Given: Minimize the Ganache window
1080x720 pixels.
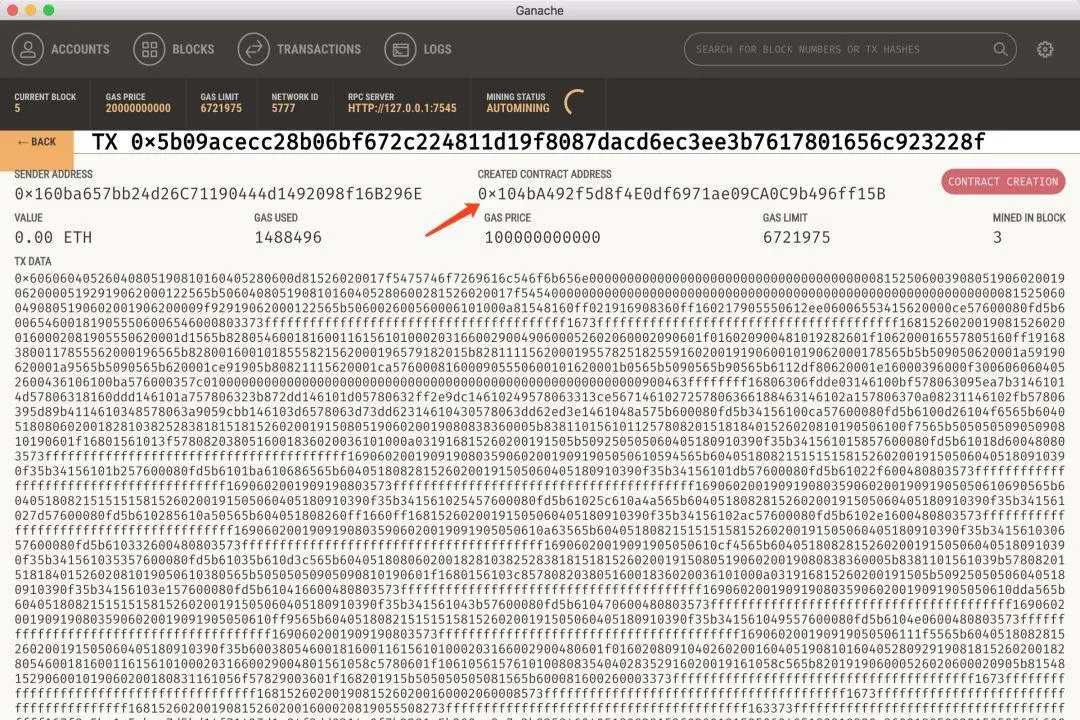Looking at the screenshot, I should [x=30, y=10].
